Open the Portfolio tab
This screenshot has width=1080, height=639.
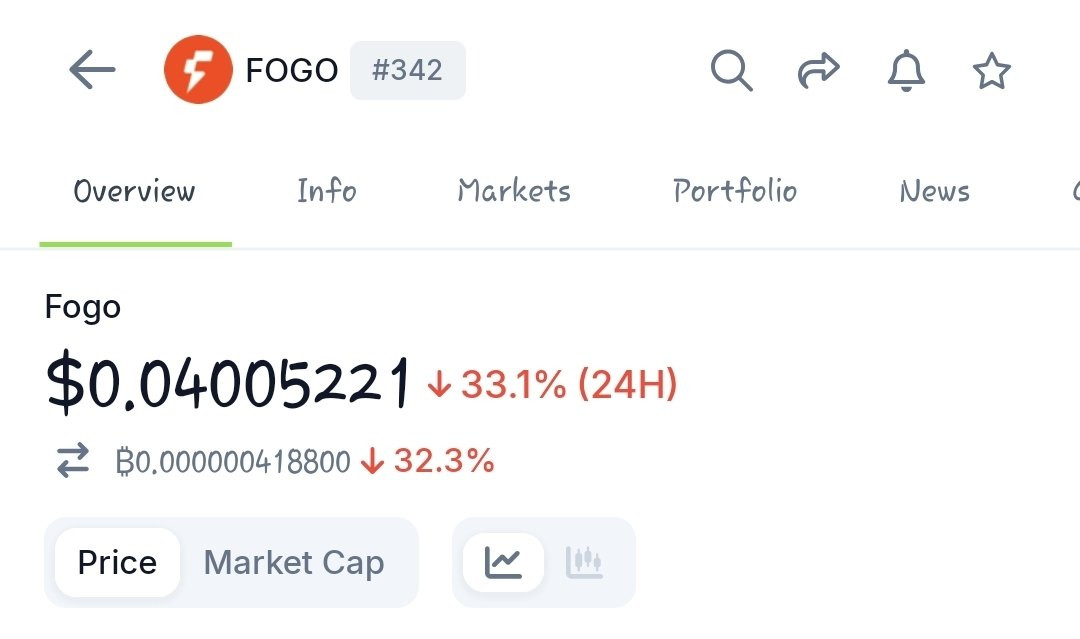click(735, 191)
